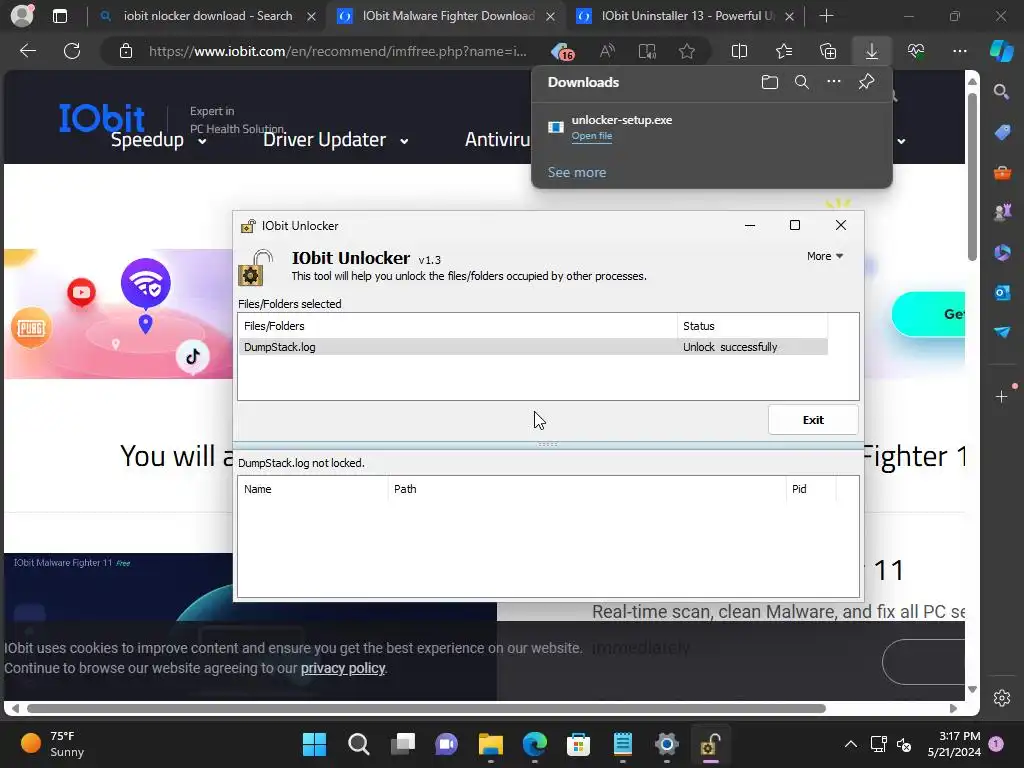The height and width of the screenshot is (768, 1024).
Task: Switch to 'IObit Malware Fighter Download' tab
Action: 448,16
